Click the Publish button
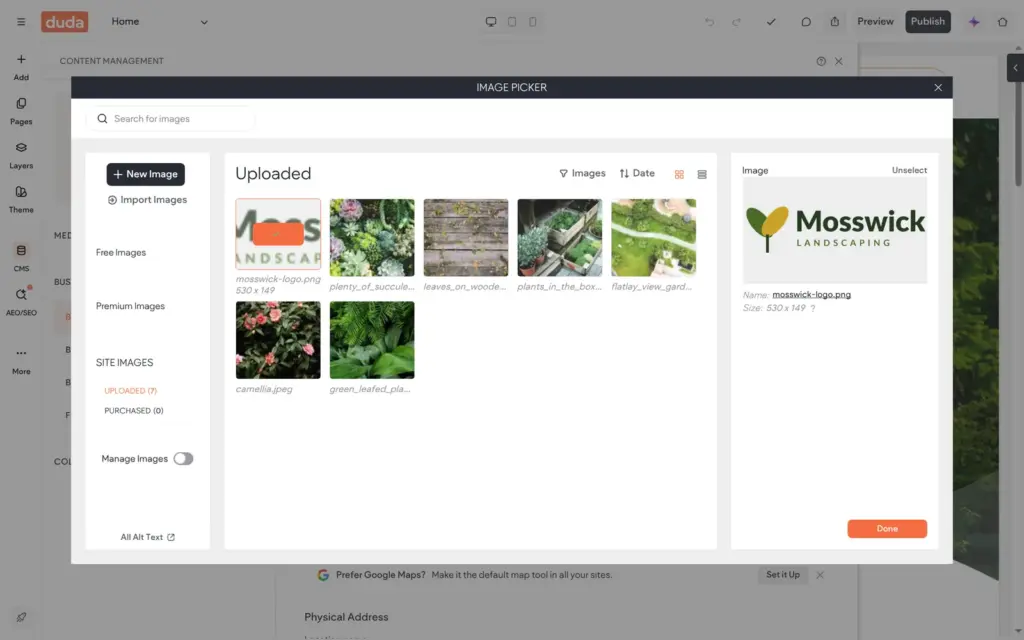This screenshot has width=1024, height=640. tap(927, 22)
